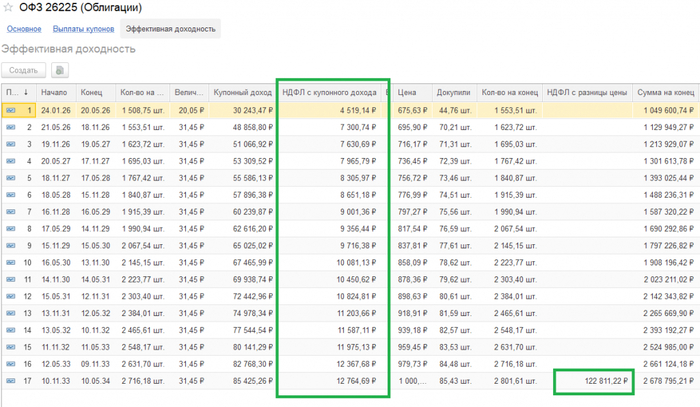Click the Цена column header
Viewport: 700px width, 407px height.
pos(407,92)
